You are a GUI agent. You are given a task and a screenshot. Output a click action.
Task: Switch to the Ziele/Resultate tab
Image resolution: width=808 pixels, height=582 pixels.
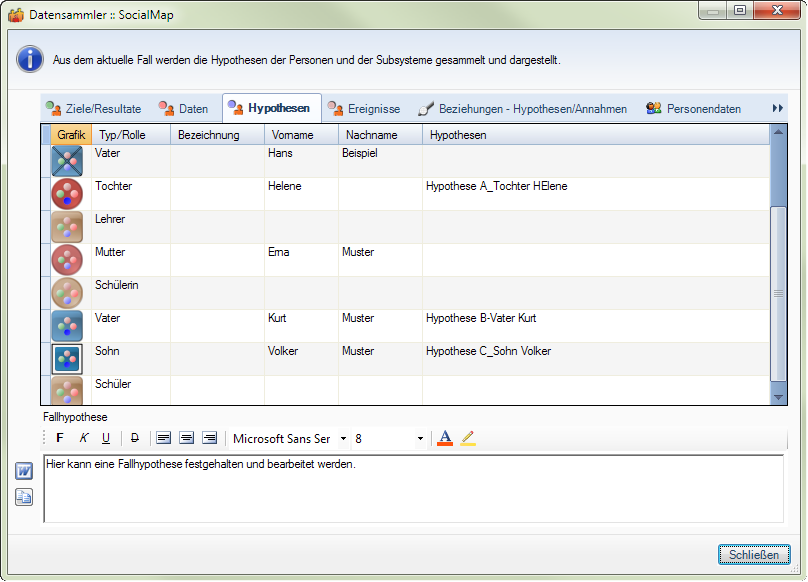point(93,109)
